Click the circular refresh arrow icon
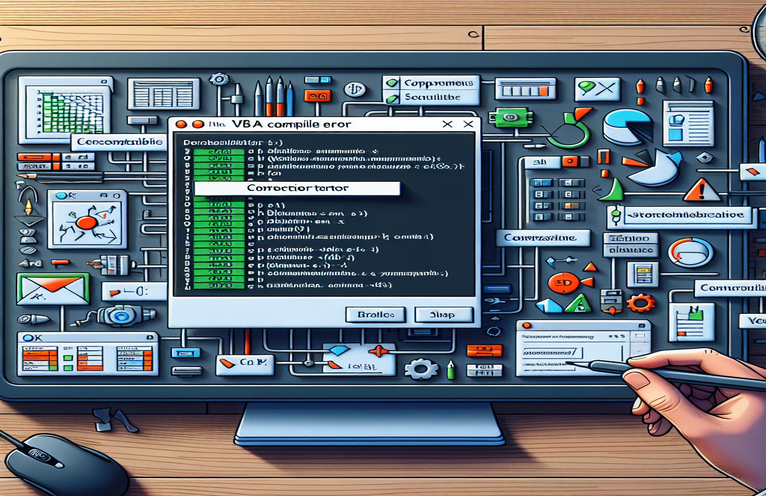The width and height of the screenshot is (766, 496). coord(691,250)
